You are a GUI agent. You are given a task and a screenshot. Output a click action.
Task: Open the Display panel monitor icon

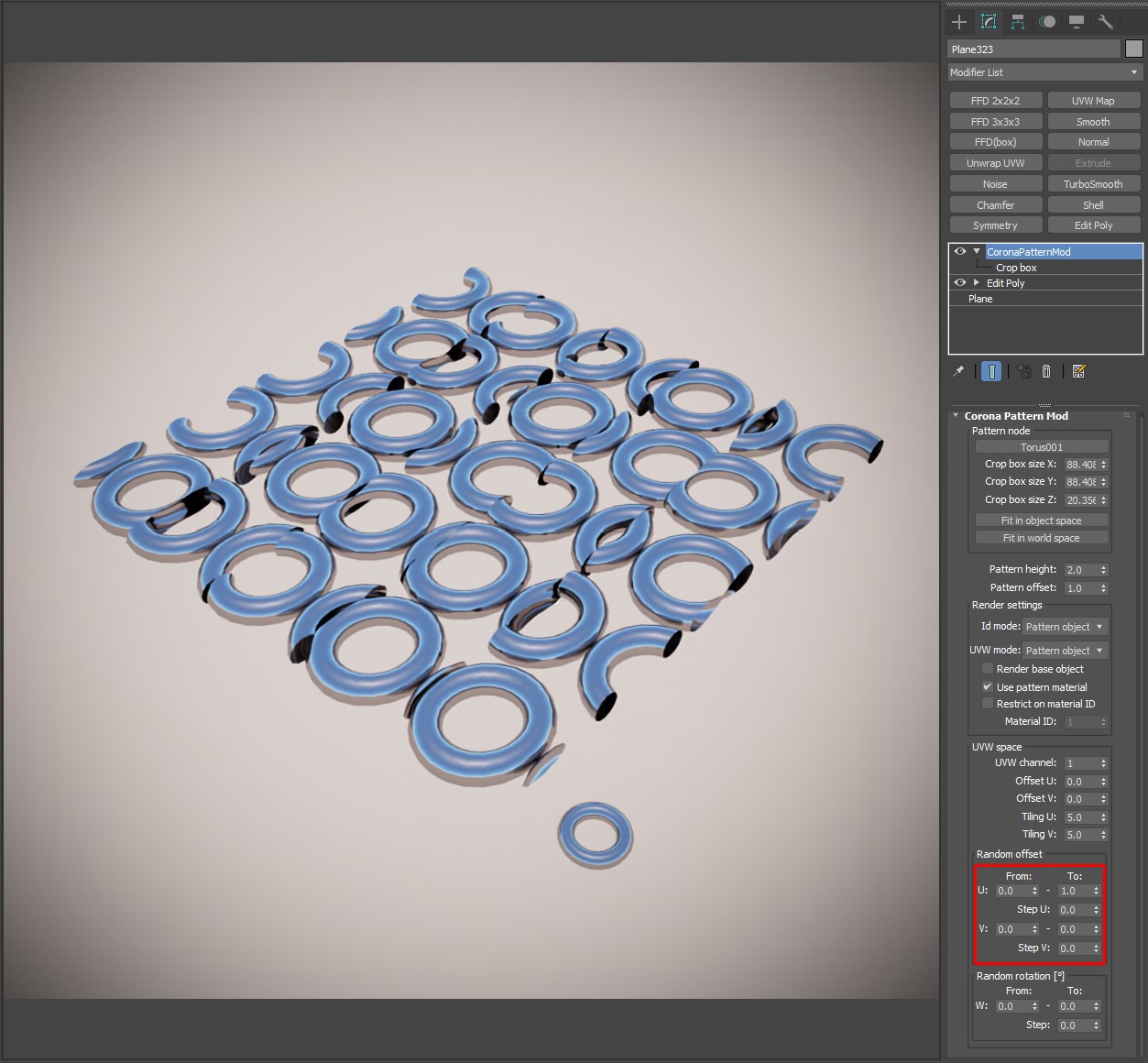[1077, 22]
